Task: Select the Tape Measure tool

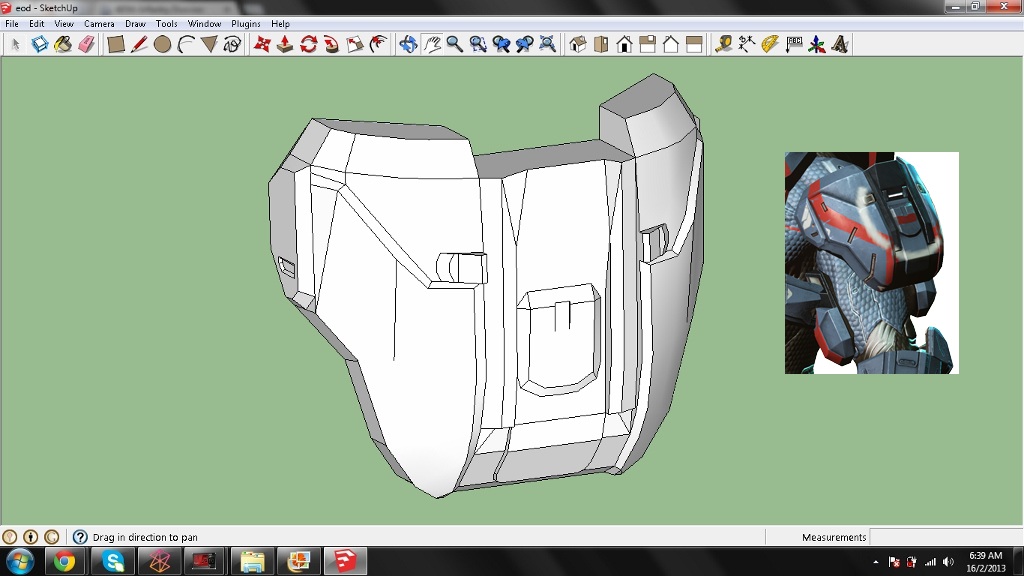Action: pos(723,44)
